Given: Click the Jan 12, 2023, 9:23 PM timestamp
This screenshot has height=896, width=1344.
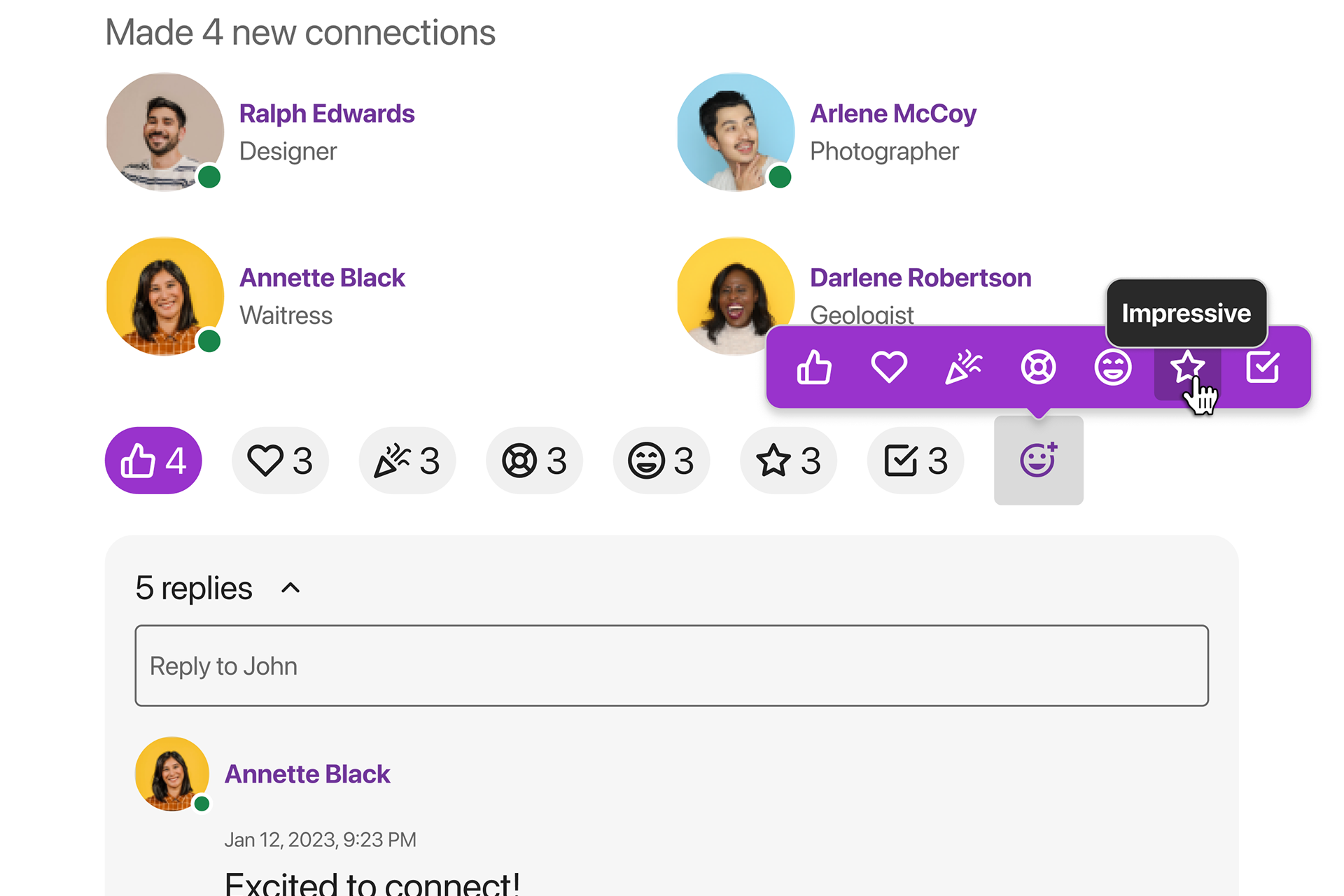Looking at the screenshot, I should 320,839.
